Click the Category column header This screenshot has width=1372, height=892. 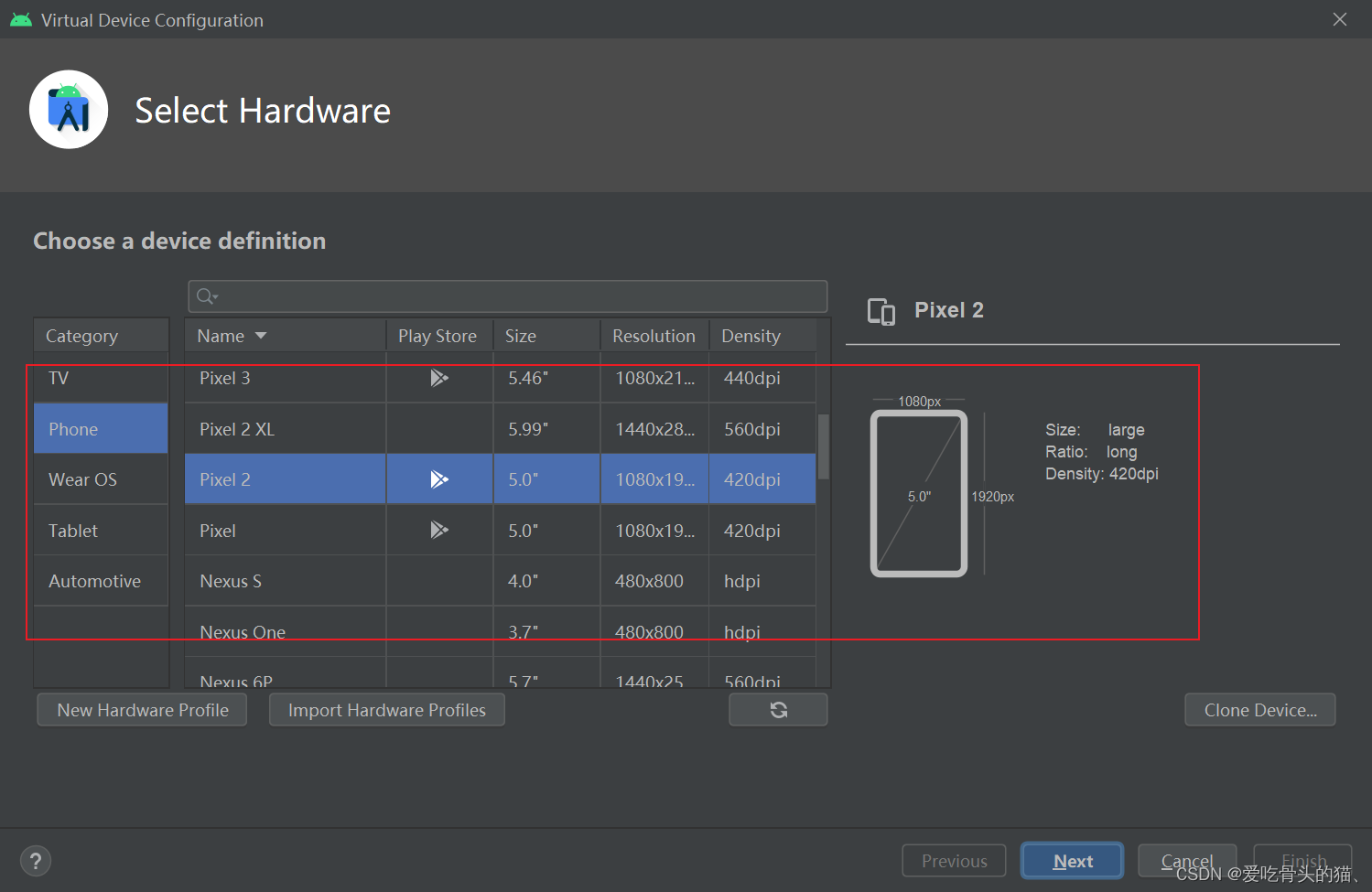(x=101, y=336)
